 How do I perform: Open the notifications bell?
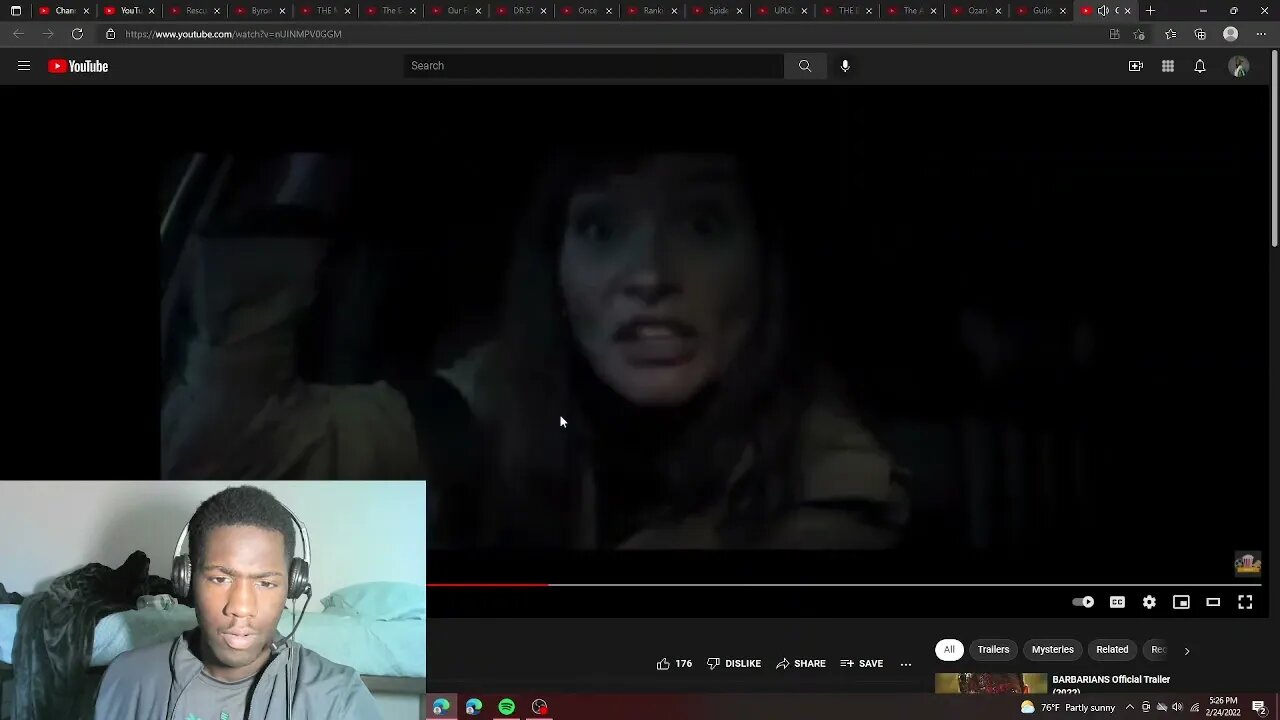click(x=1200, y=66)
